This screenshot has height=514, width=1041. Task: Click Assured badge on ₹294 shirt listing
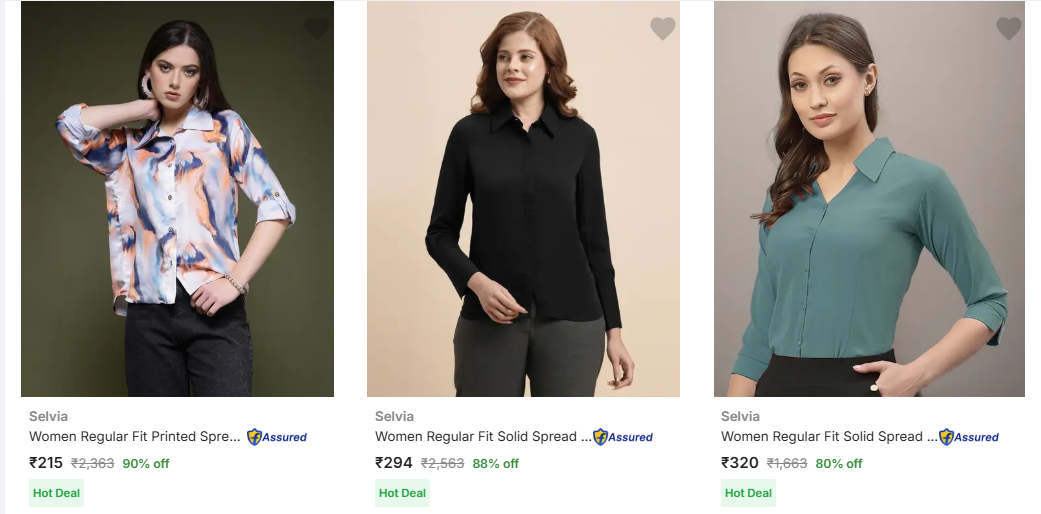click(623, 437)
